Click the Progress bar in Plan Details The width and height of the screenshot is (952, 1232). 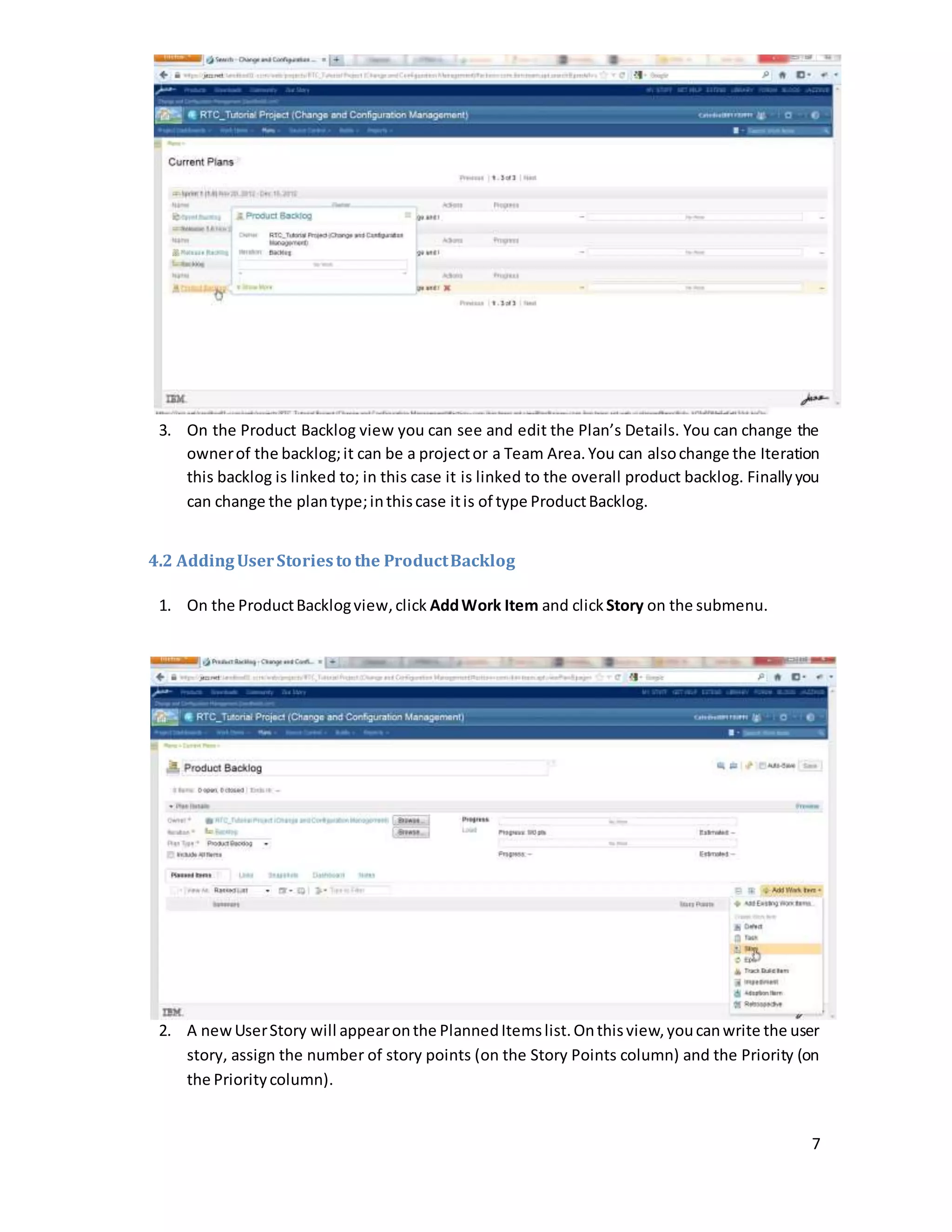coord(617,822)
